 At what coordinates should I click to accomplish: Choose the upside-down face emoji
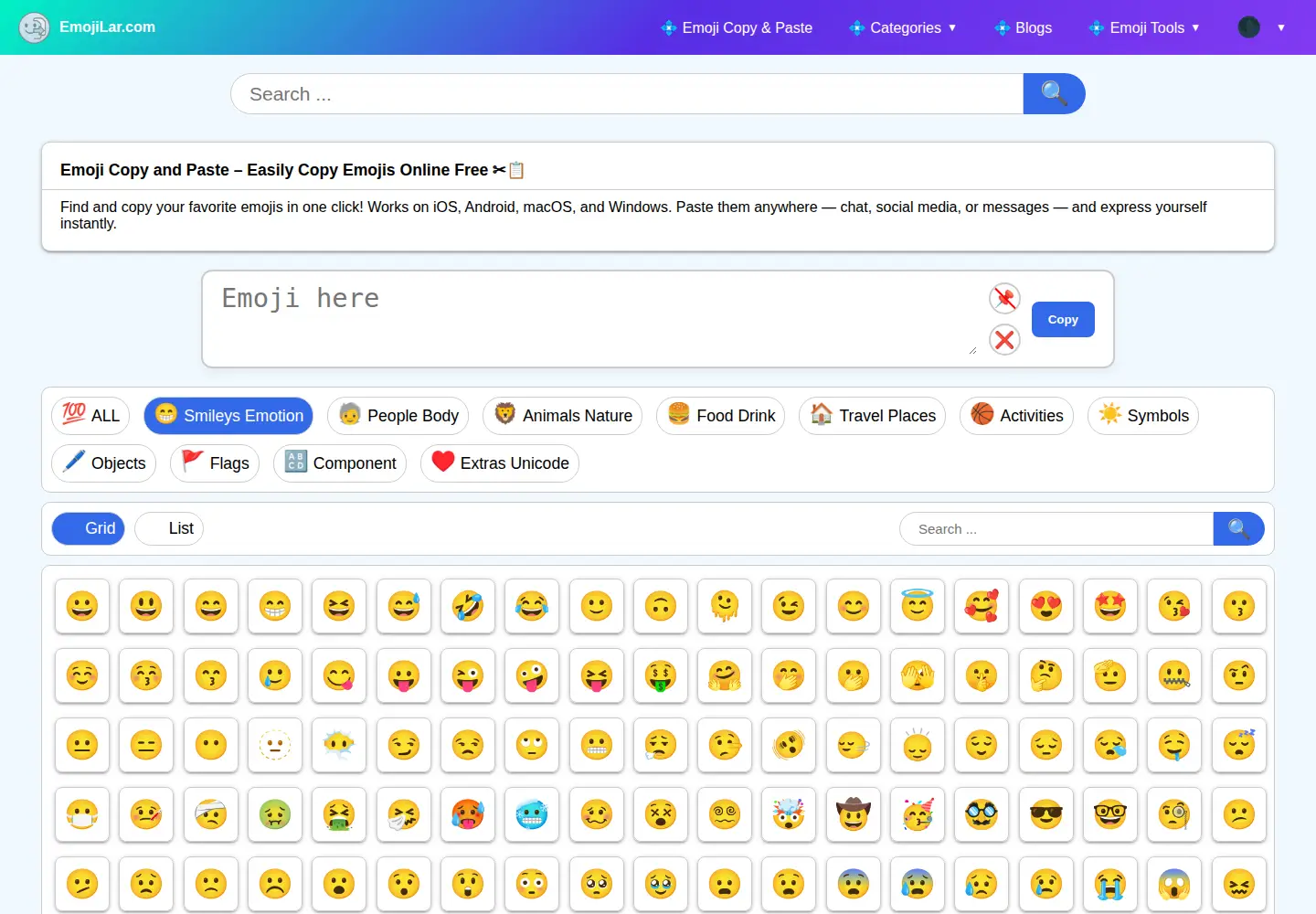tap(661, 606)
